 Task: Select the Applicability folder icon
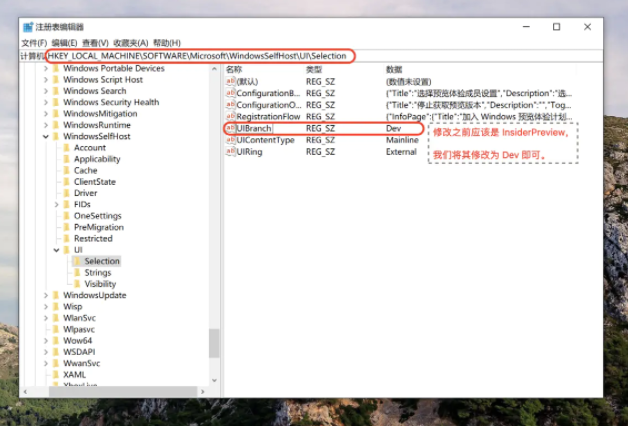point(67,159)
